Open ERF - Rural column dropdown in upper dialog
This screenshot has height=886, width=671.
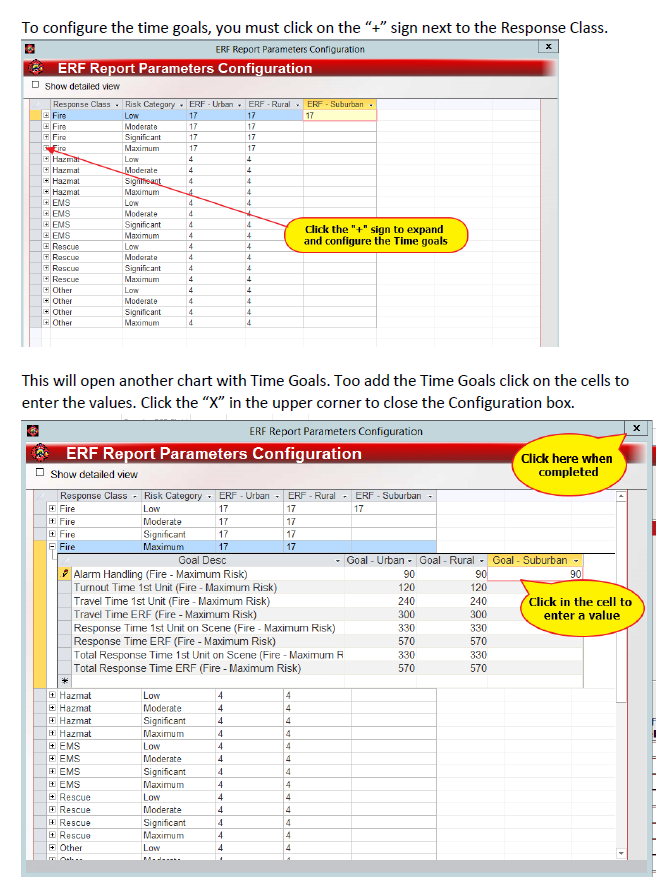point(298,105)
